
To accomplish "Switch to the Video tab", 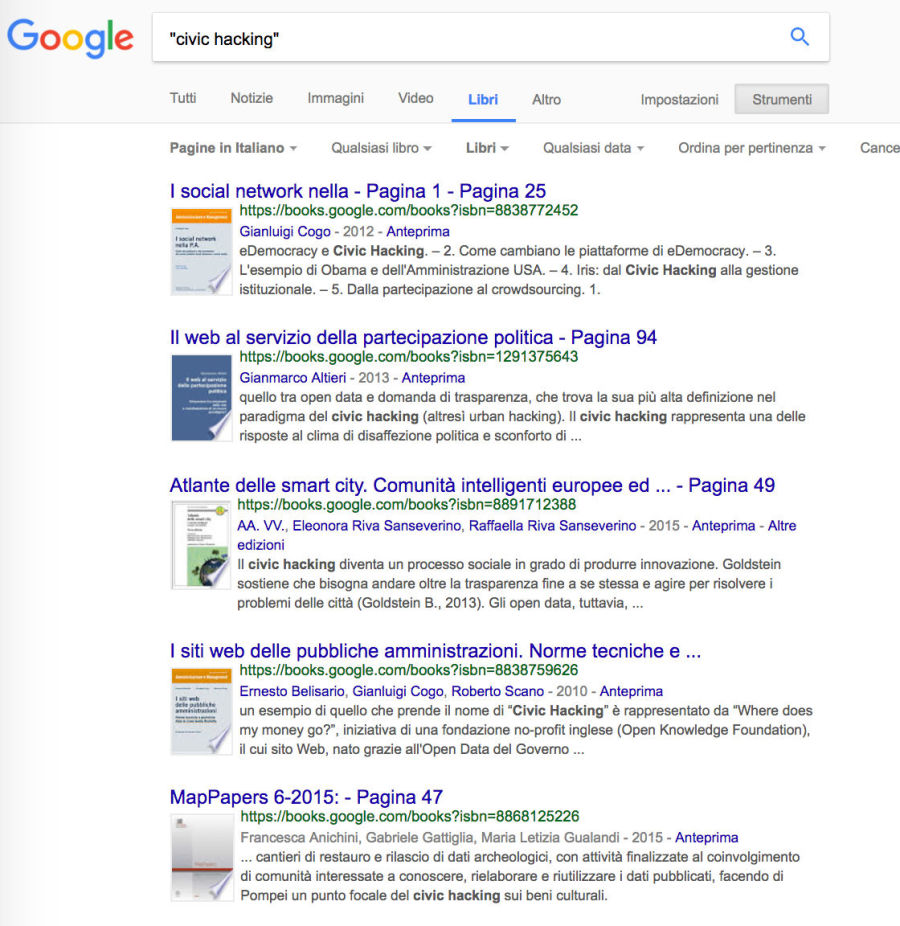I will (416, 98).
